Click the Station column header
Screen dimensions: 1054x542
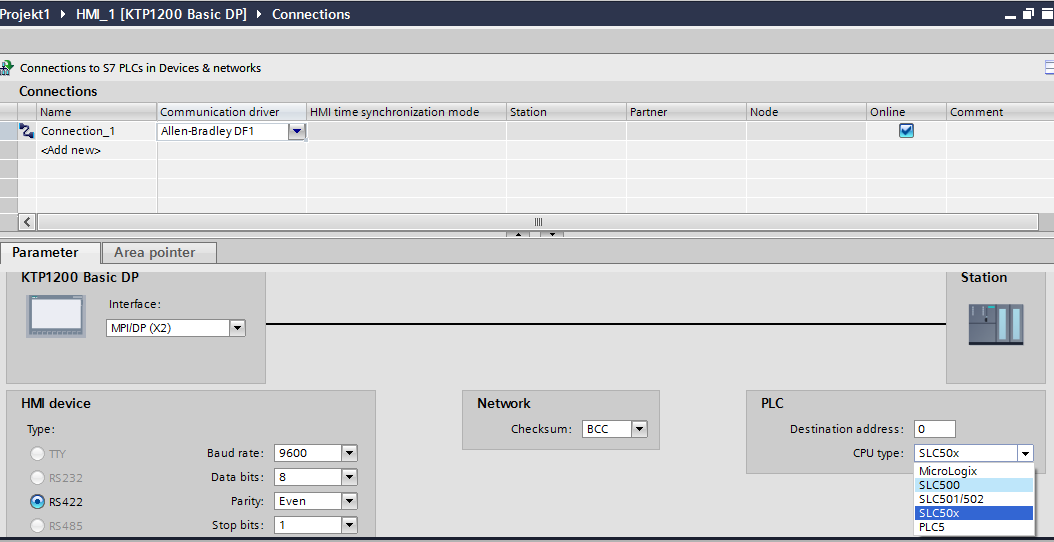point(566,112)
